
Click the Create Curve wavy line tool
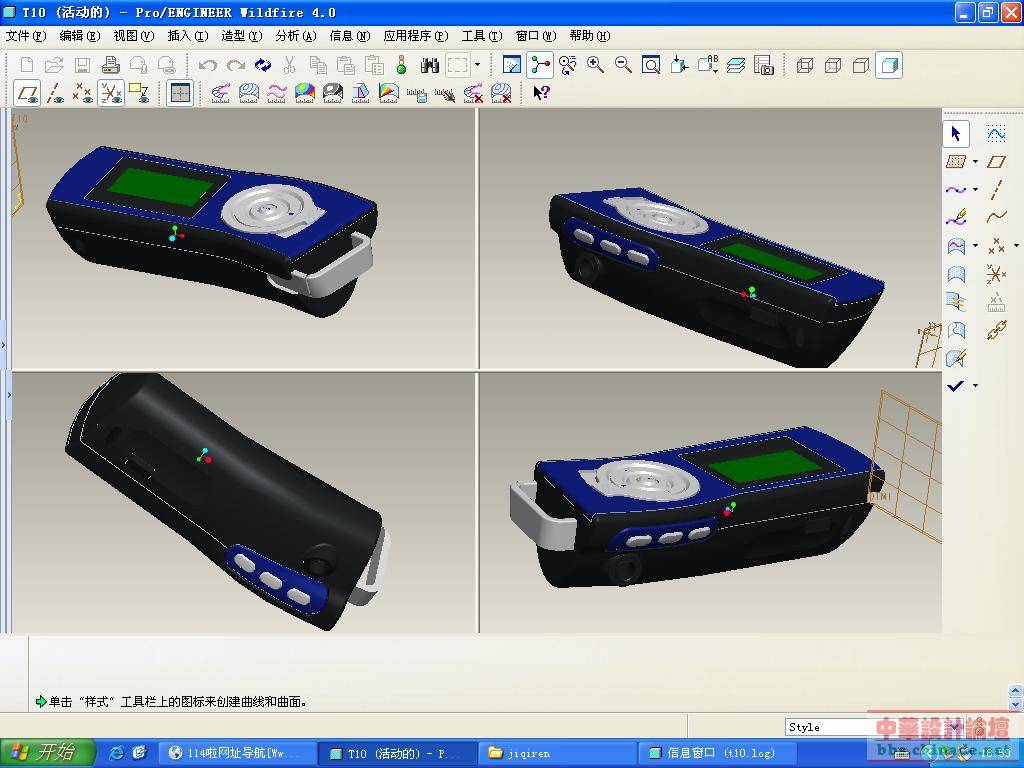click(955, 189)
